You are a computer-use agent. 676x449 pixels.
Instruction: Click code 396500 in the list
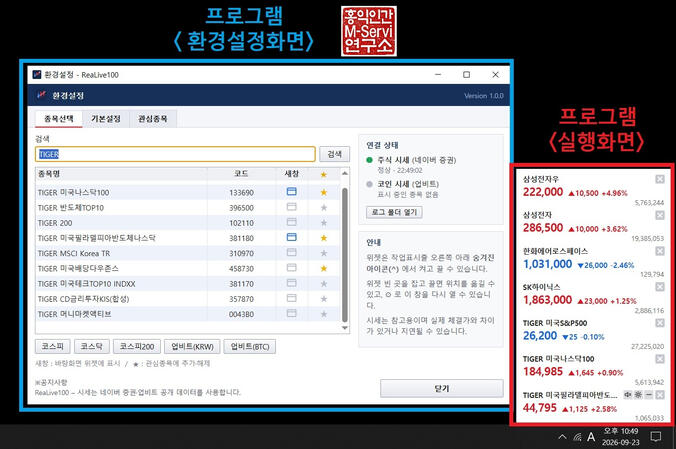241,208
